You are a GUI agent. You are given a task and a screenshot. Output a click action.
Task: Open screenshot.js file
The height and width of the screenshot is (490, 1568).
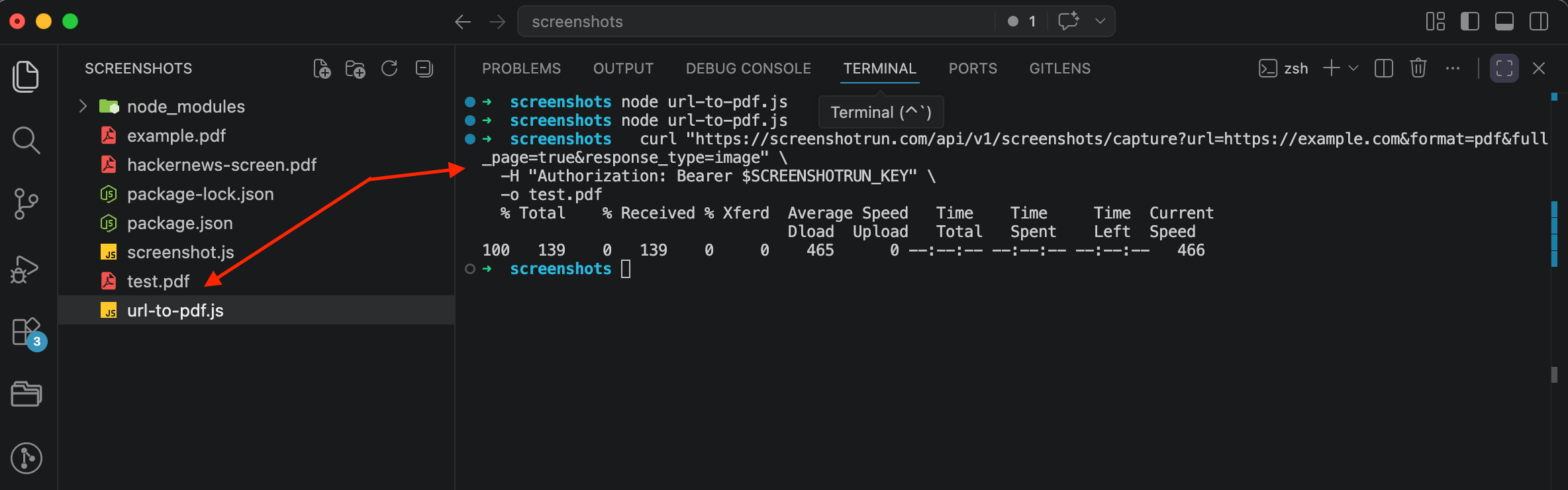[x=256, y=252]
